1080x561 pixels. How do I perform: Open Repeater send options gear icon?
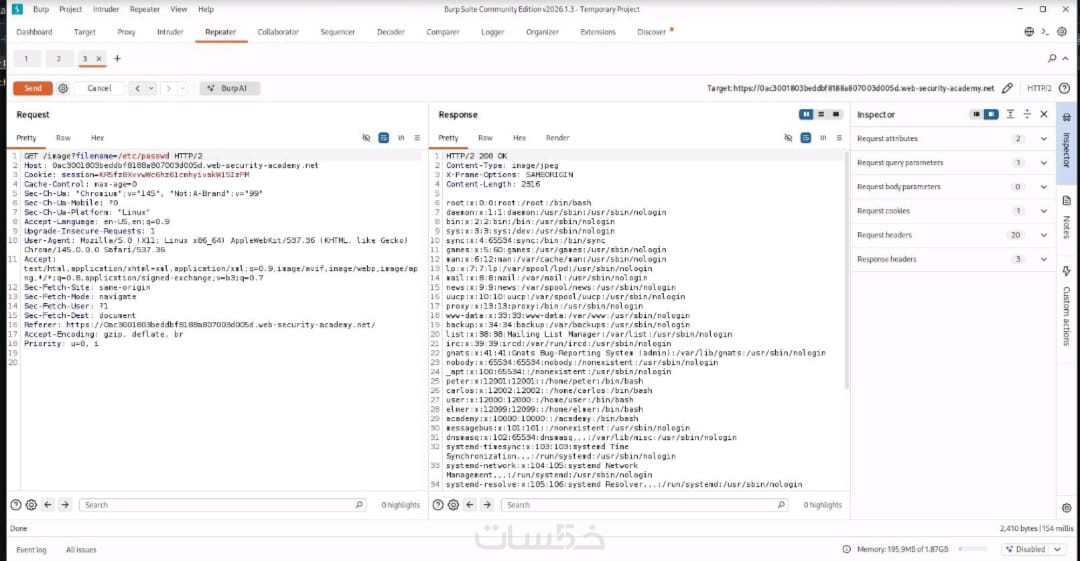point(63,88)
